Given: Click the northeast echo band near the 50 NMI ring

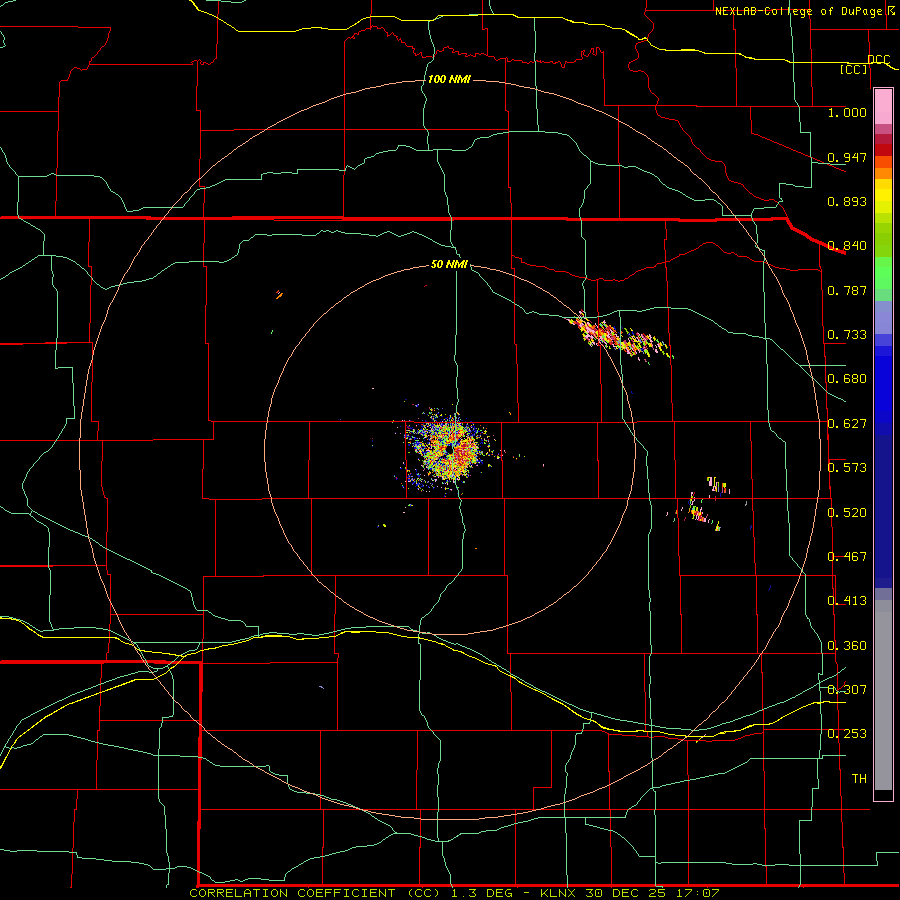Looking at the screenshot, I should (x=620, y=337).
